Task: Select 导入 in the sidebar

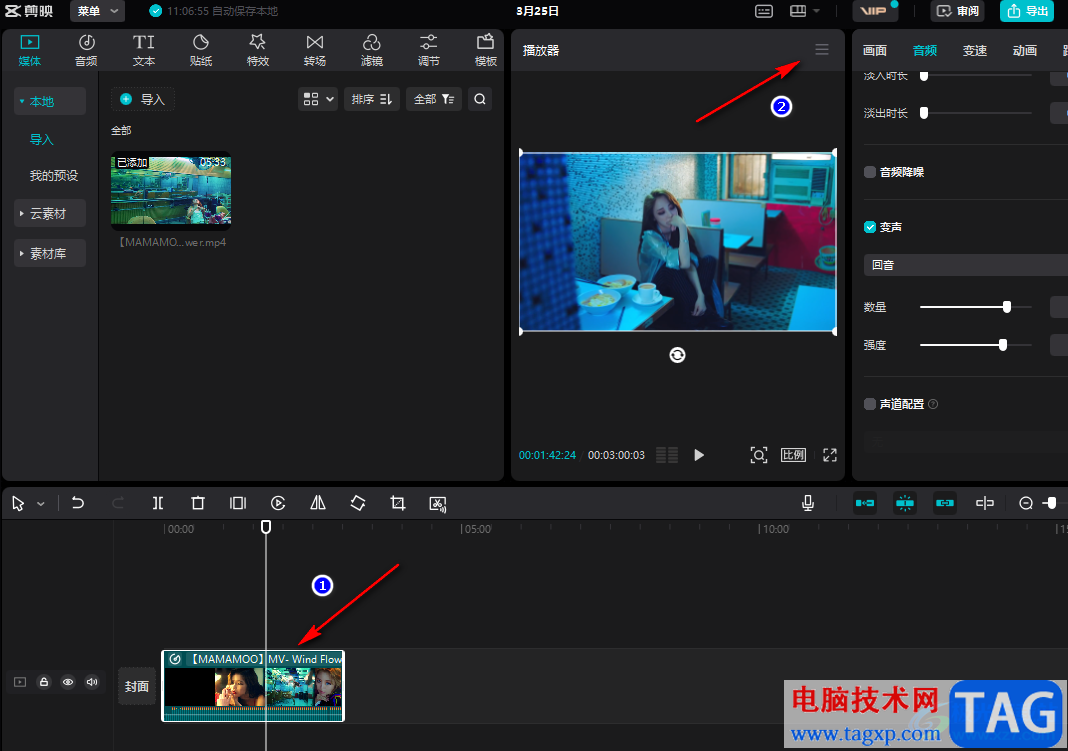Action: click(x=42, y=140)
